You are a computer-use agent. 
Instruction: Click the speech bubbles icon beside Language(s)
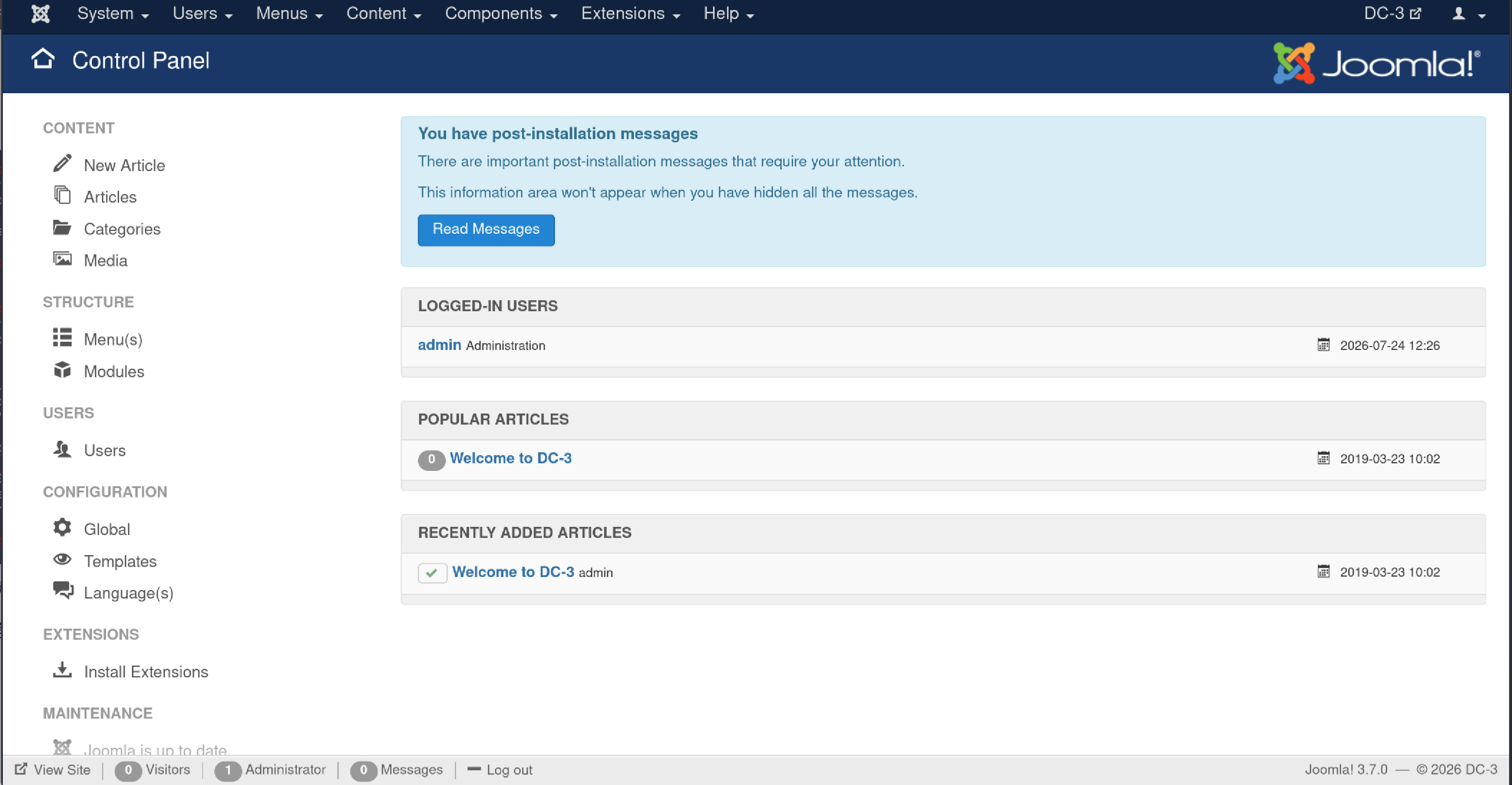64,590
